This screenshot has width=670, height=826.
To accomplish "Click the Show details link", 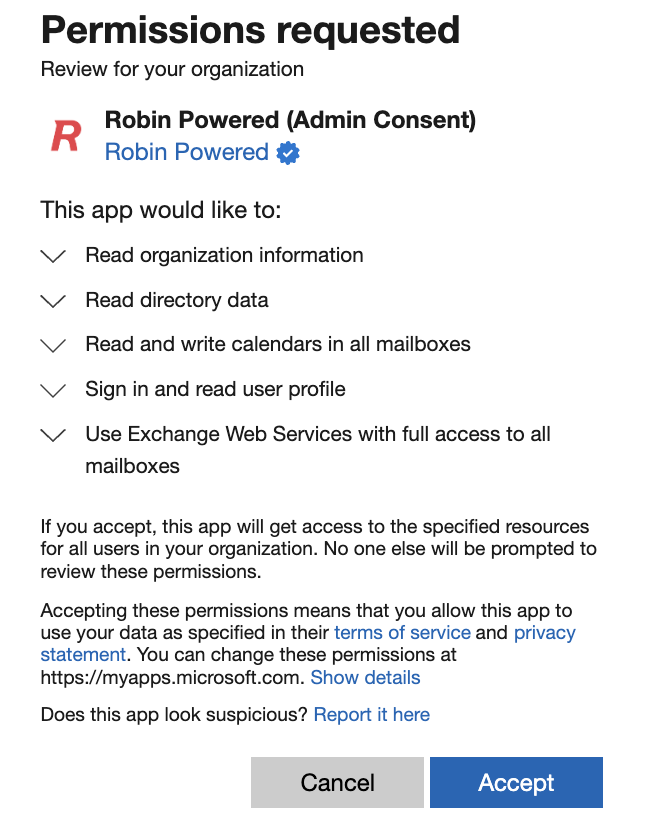I will [x=366, y=677].
